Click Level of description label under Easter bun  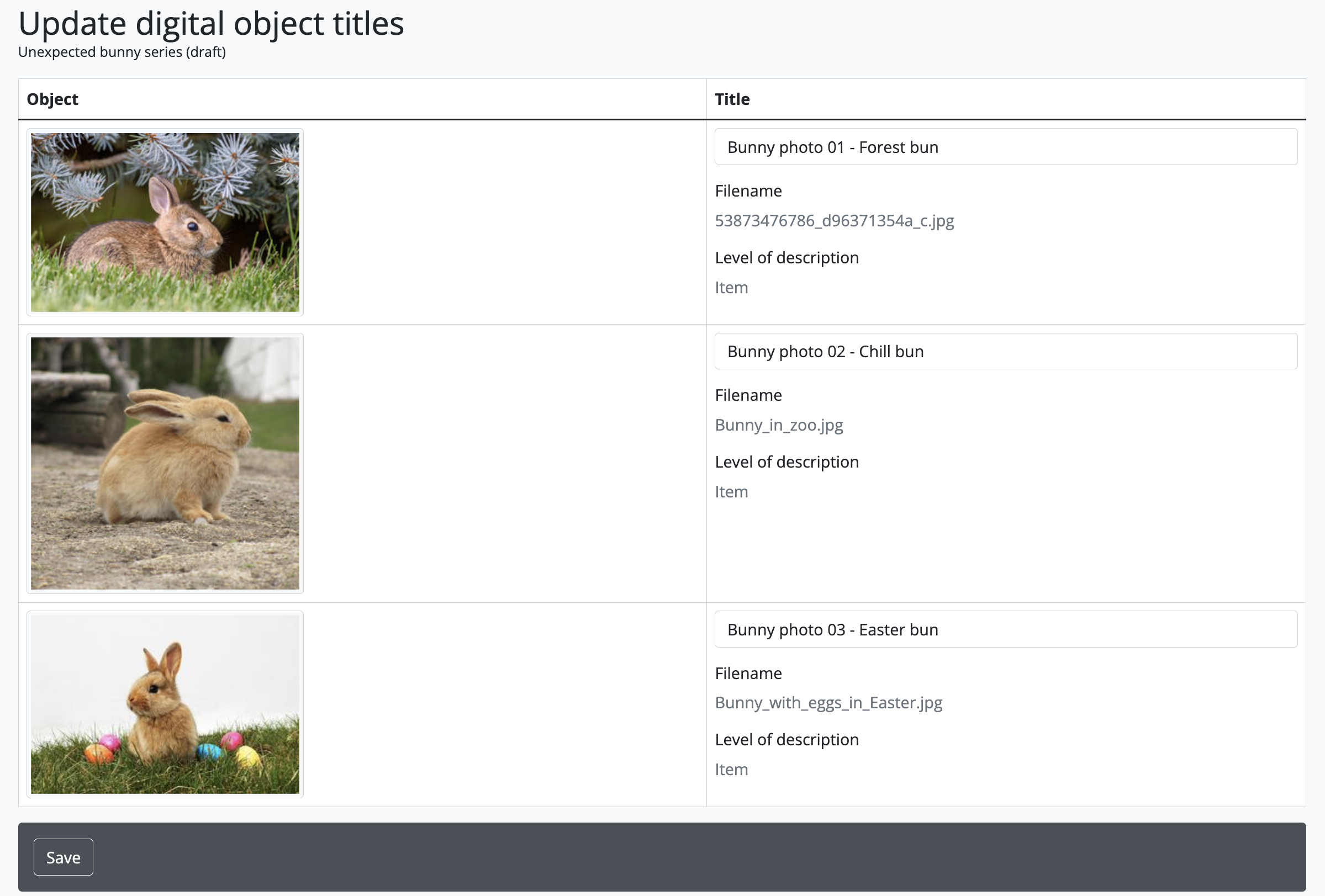(786, 739)
